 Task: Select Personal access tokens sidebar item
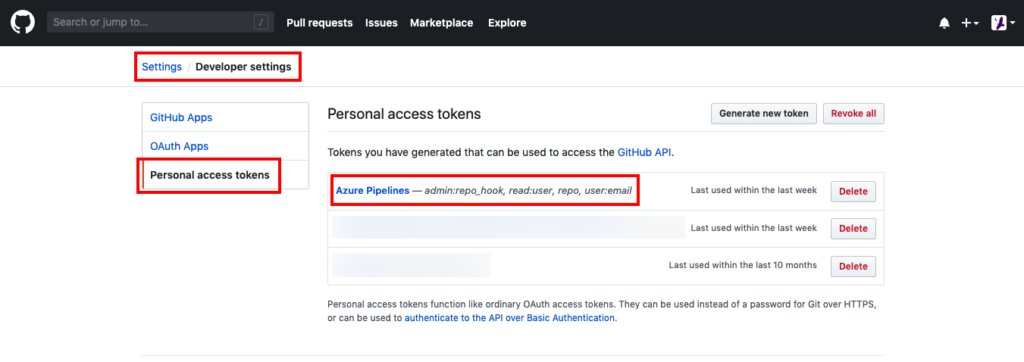pyautogui.click(x=225, y=175)
